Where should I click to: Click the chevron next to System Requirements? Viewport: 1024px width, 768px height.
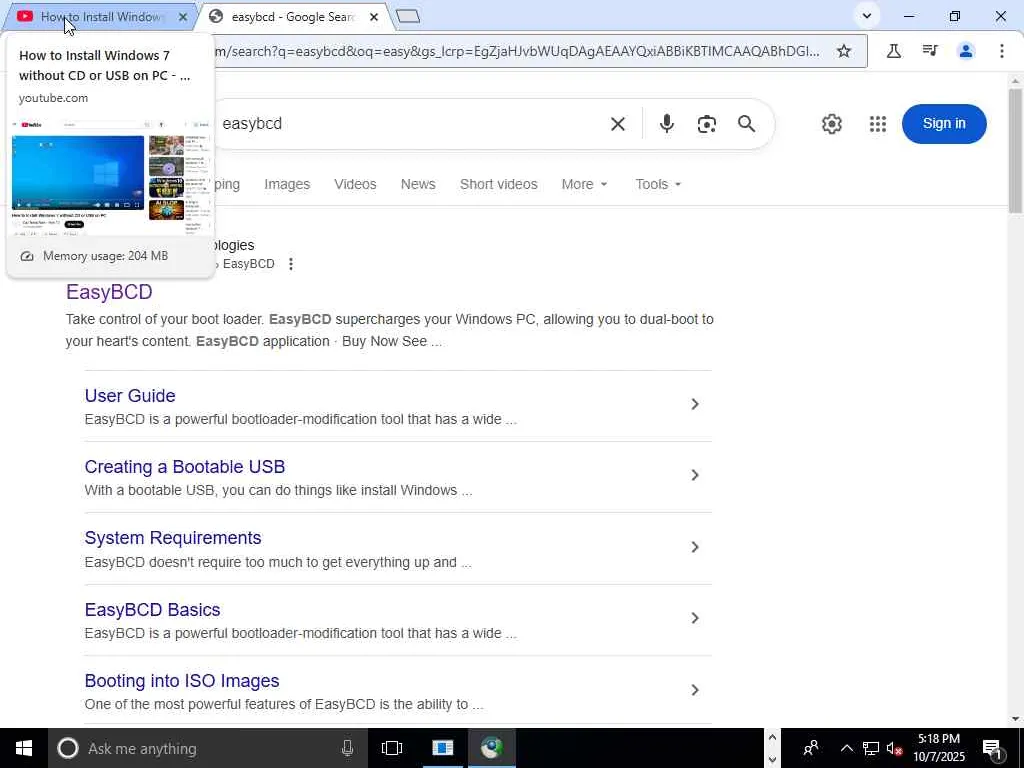695,547
